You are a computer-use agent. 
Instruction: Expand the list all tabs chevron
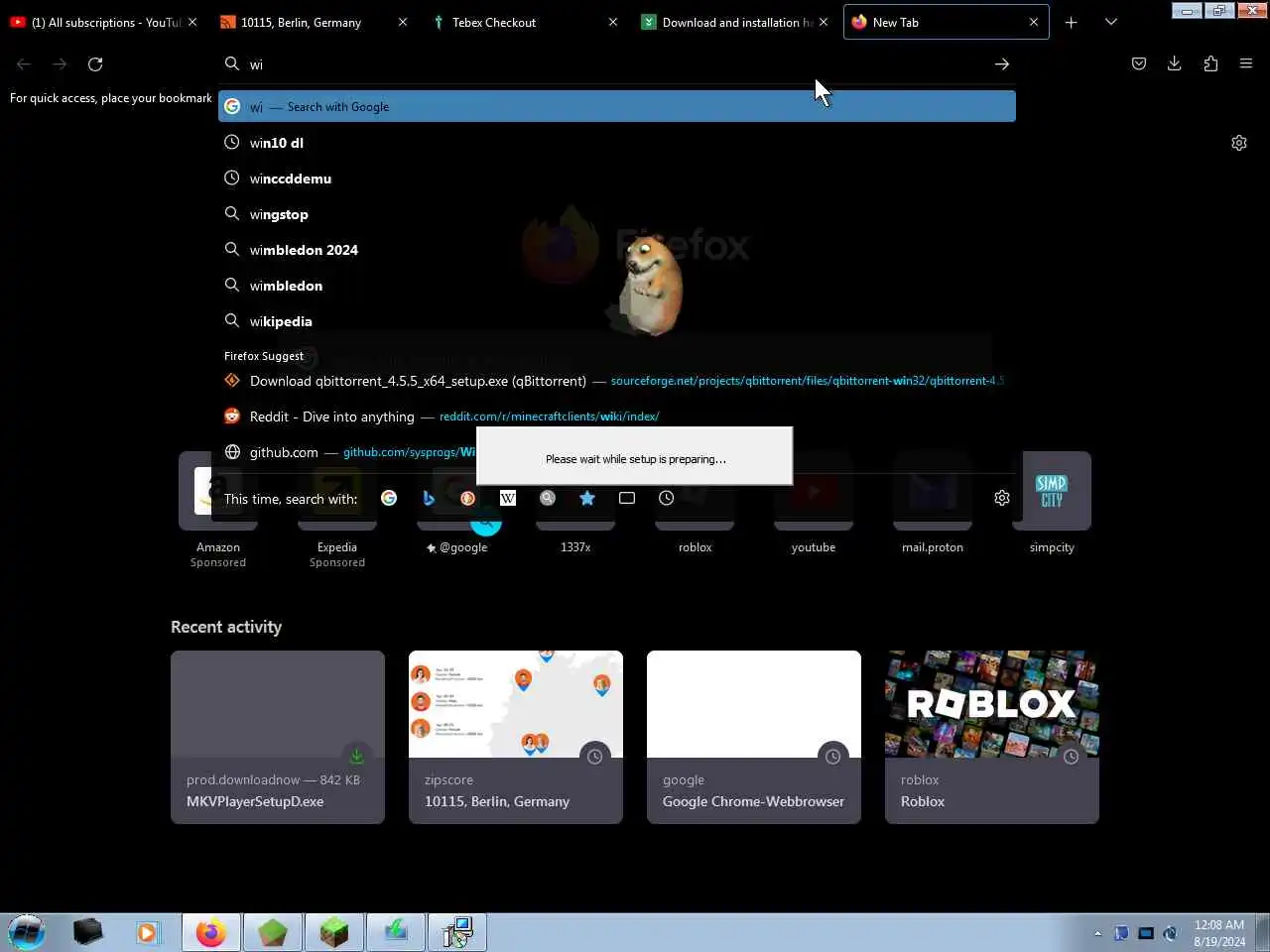pyautogui.click(x=1111, y=22)
